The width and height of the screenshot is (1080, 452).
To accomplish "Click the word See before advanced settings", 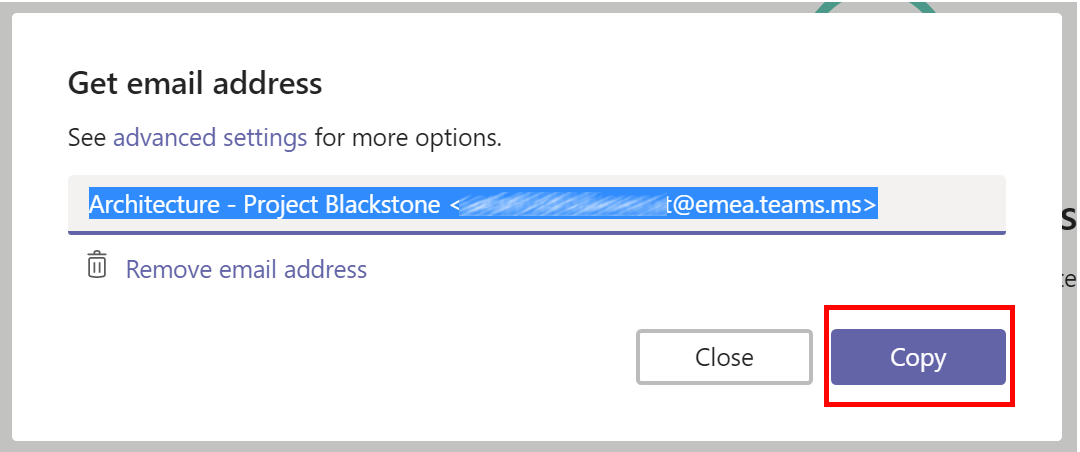I will [87, 138].
